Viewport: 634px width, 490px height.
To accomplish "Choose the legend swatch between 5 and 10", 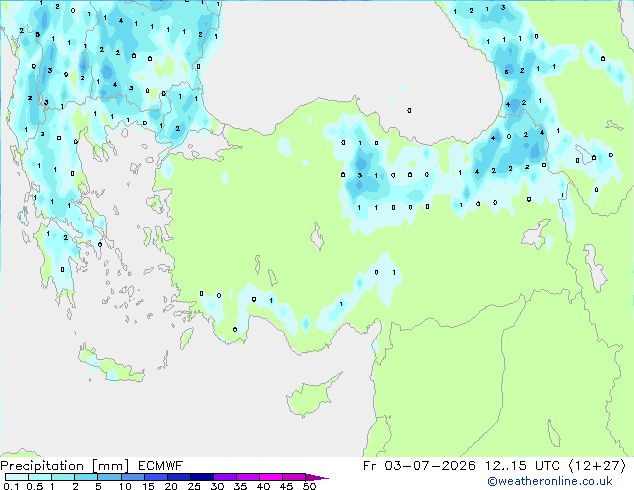I will tap(109, 477).
